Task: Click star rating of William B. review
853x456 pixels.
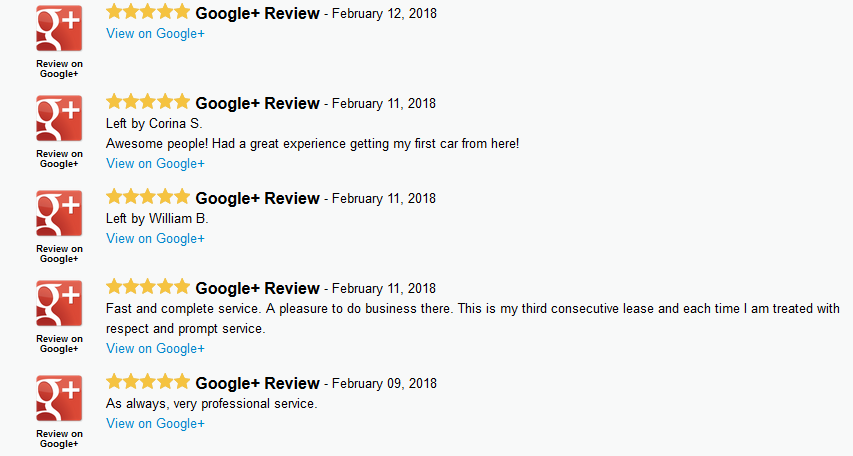Action: 148,196
